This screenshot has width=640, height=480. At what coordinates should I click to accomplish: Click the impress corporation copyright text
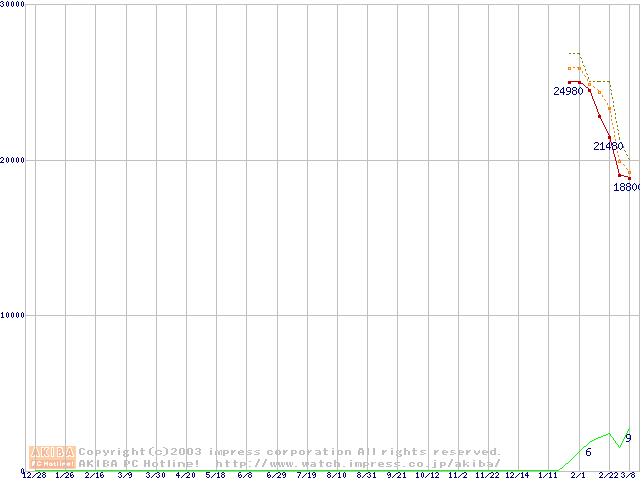tap(290, 452)
